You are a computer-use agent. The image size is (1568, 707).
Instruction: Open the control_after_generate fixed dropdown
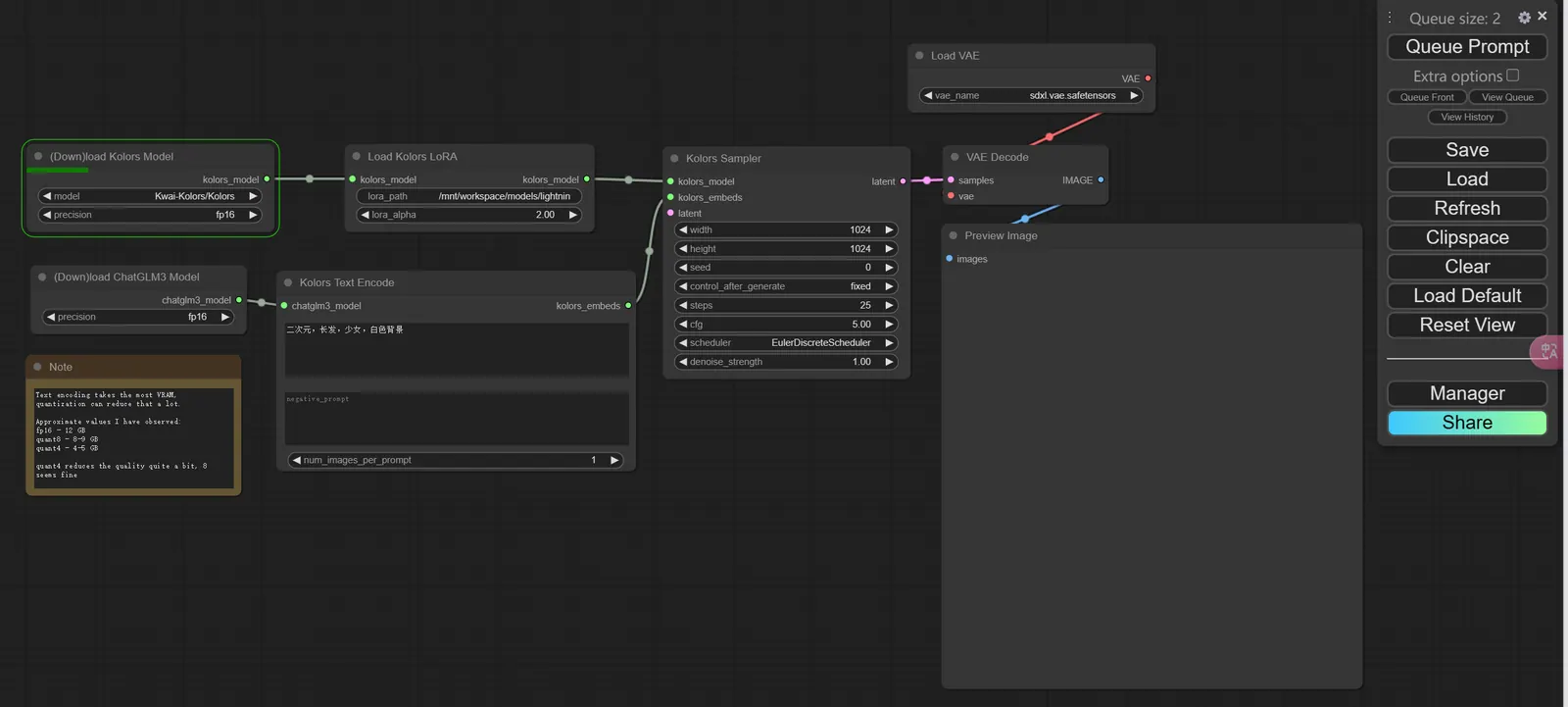786,286
